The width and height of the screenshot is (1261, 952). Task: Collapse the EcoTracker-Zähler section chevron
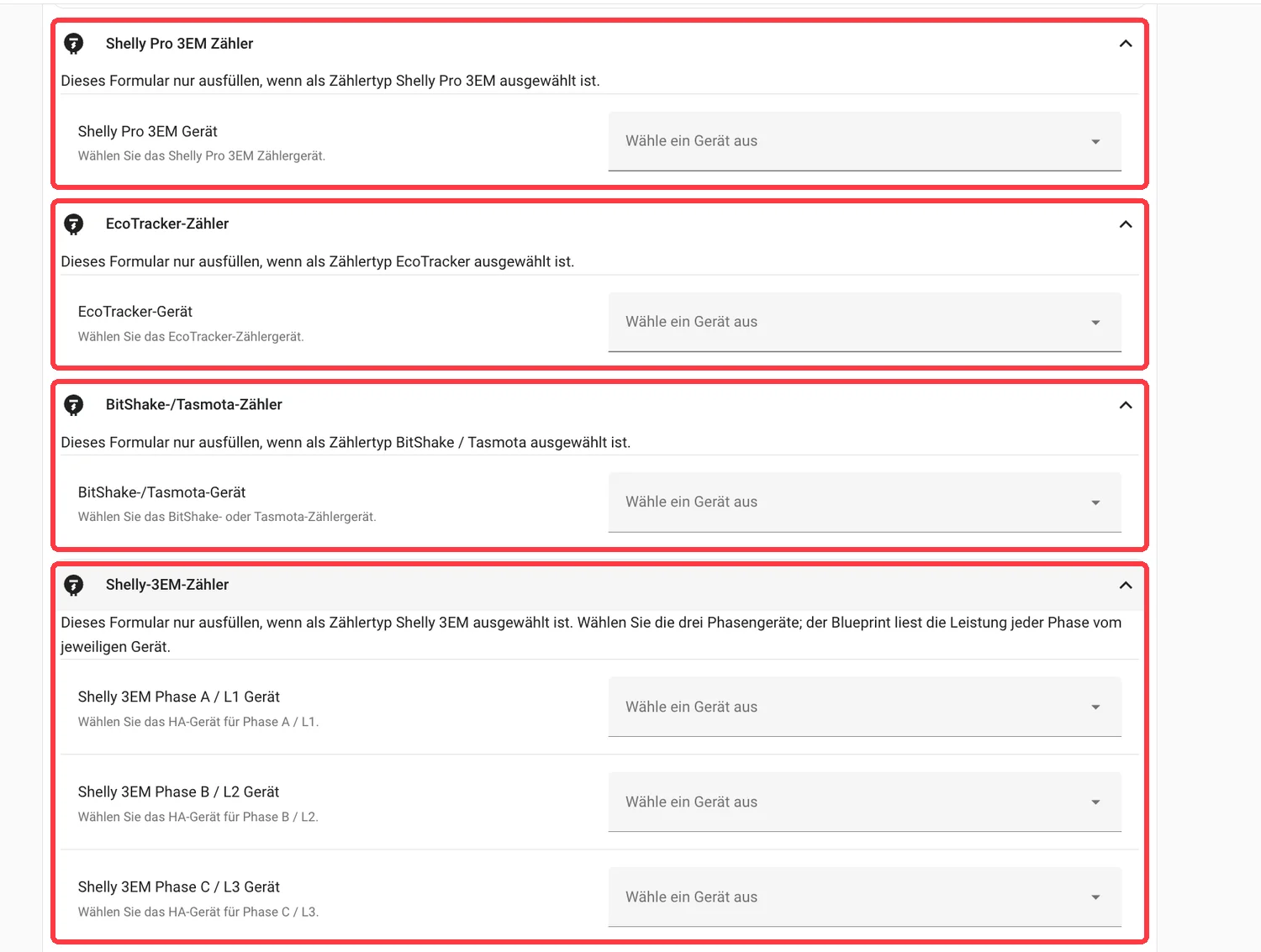(x=1126, y=224)
